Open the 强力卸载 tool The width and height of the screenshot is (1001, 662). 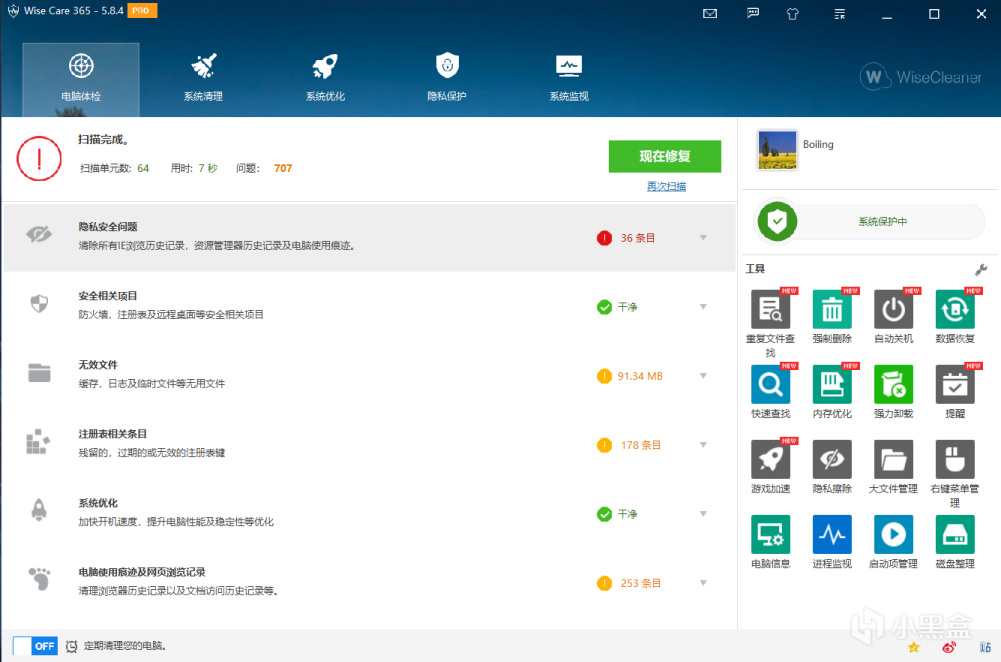tap(893, 384)
